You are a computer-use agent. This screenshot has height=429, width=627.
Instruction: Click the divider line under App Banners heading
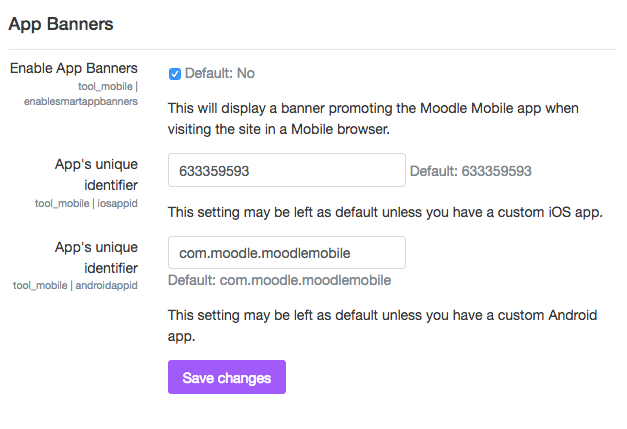pyautogui.click(x=312, y=50)
